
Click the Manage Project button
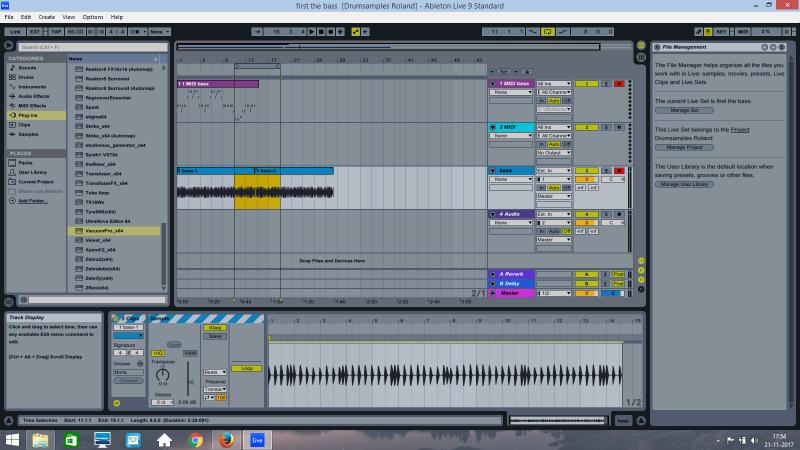[x=684, y=147]
